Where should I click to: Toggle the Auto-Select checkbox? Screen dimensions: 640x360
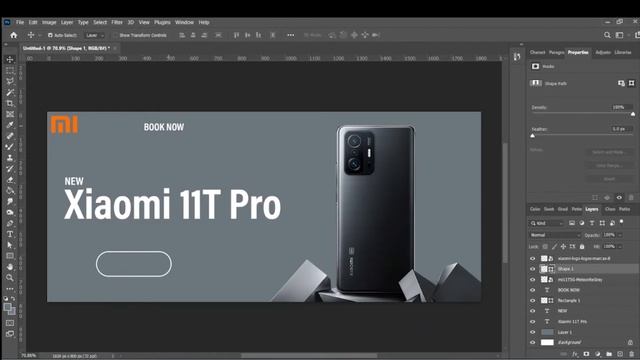click(50, 35)
